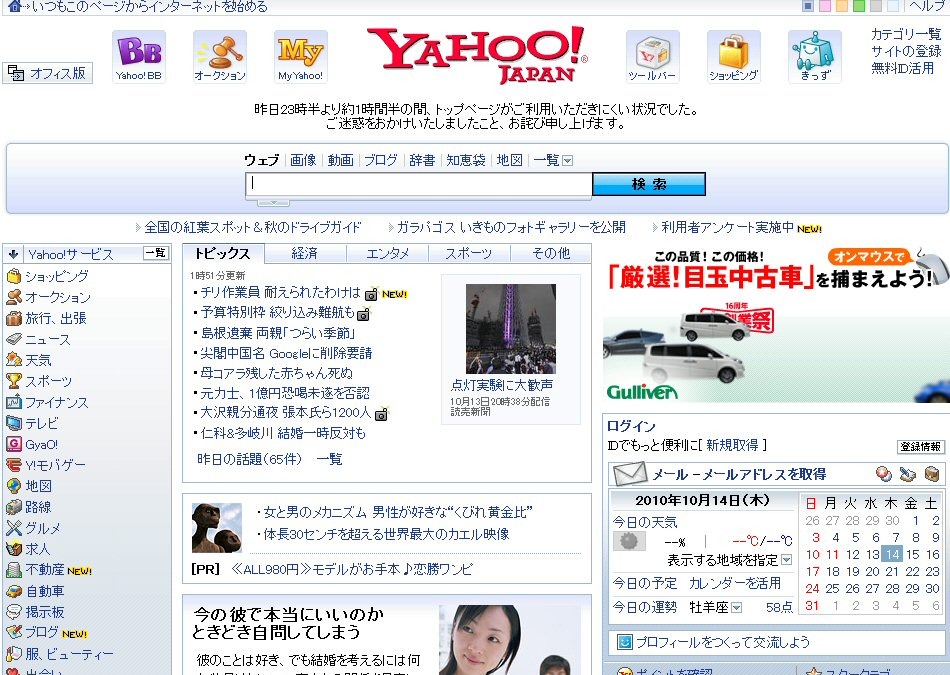The height and width of the screenshot is (675, 950).
Task: Click the 登録情報 button
Action: coord(920,447)
